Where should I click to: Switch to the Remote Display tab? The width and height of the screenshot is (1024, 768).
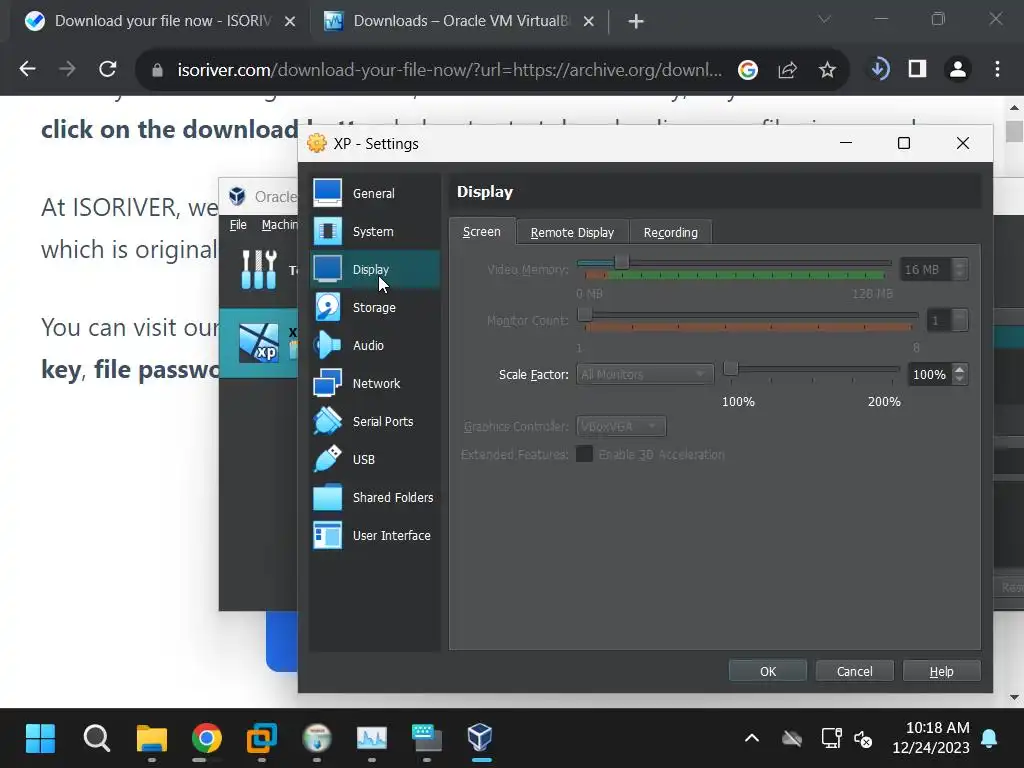tap(572, 232)
